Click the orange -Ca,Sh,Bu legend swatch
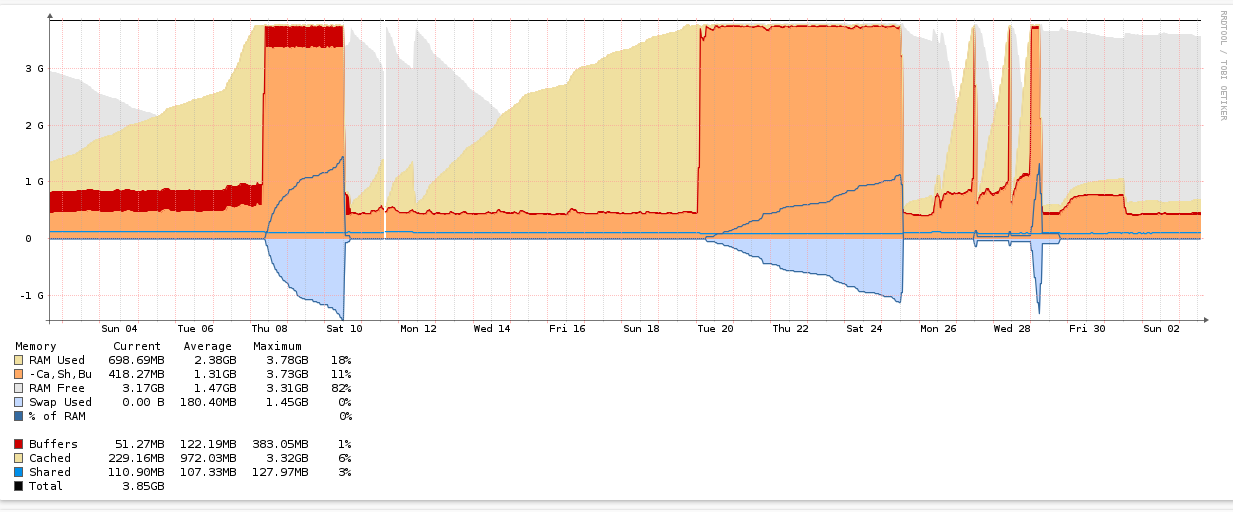The height and width of the screenshot is (512, 1233). click(x=19, y=374)
